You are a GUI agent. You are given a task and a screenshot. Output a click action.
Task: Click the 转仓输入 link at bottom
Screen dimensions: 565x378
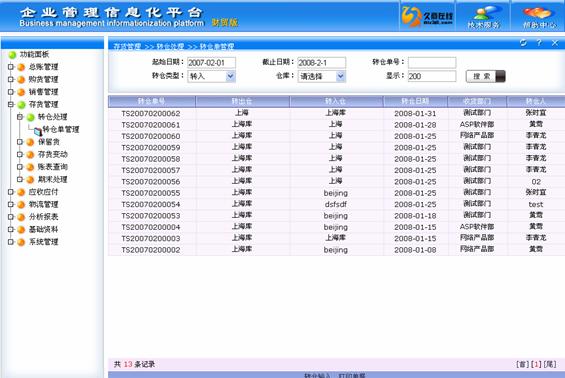317,375
